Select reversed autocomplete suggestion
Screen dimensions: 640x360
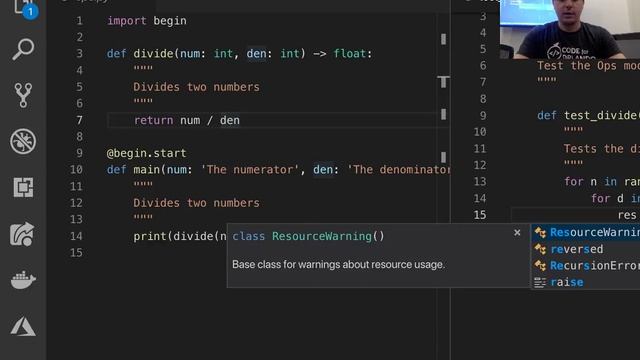click(x=586, y=249)
